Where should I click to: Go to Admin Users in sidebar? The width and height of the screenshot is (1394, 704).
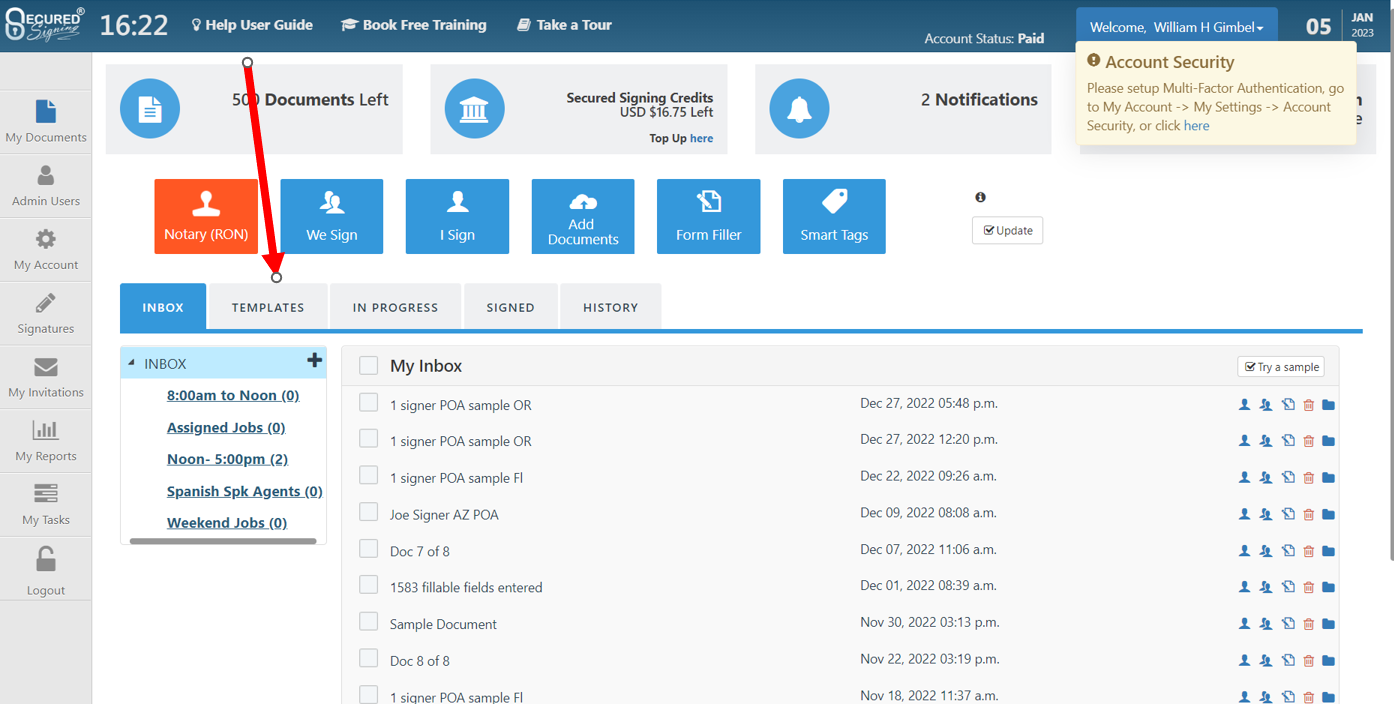(46, 186)
